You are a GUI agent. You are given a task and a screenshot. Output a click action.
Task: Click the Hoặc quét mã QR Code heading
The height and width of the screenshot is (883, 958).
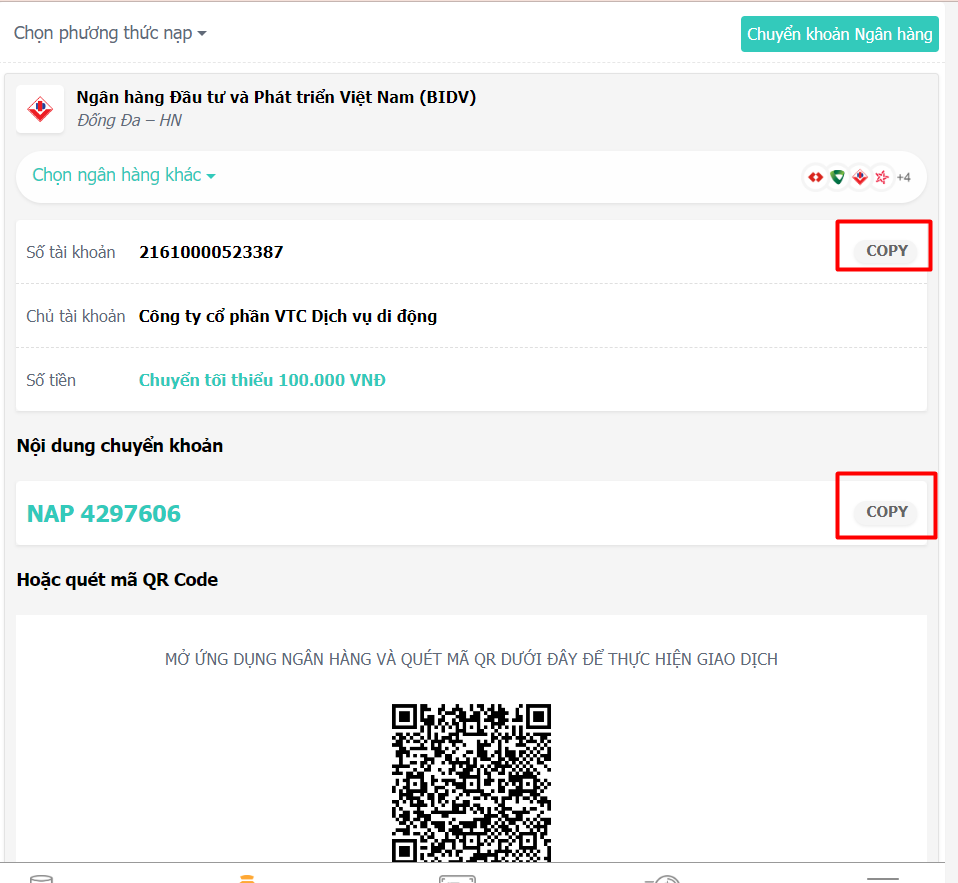coord(117,579)
